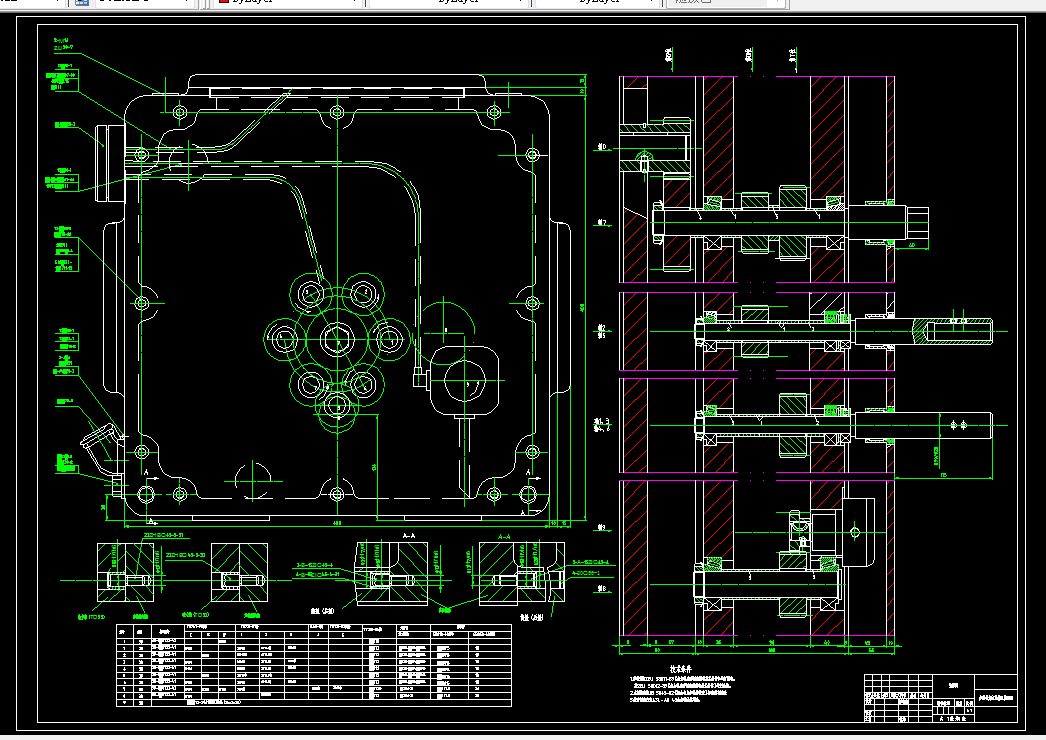Select the 技术条件 technical requirements heading
The width and height of the screenshot is (1046, 740).
tap(680, 668)
